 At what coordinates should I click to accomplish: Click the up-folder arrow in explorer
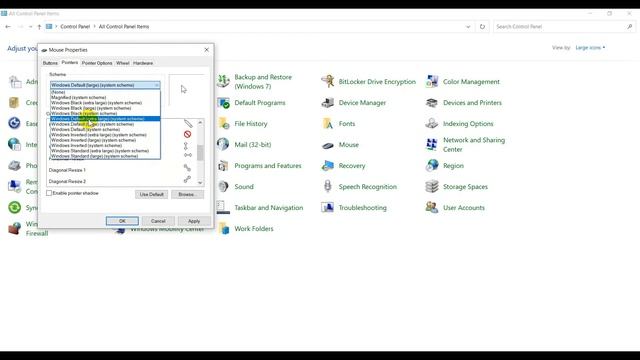coord(39,27)
